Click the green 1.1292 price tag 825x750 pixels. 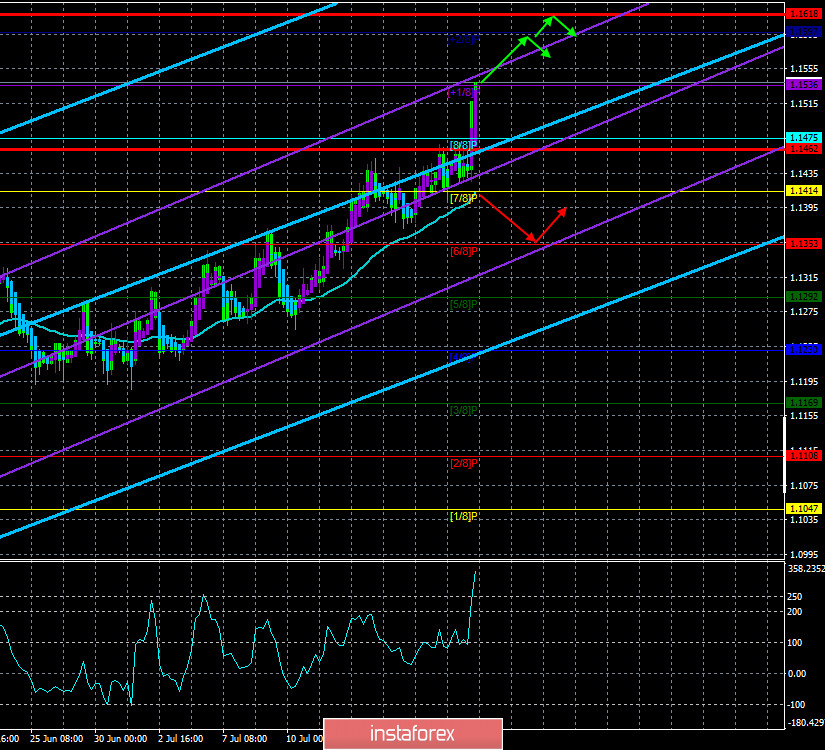point(804,296)
